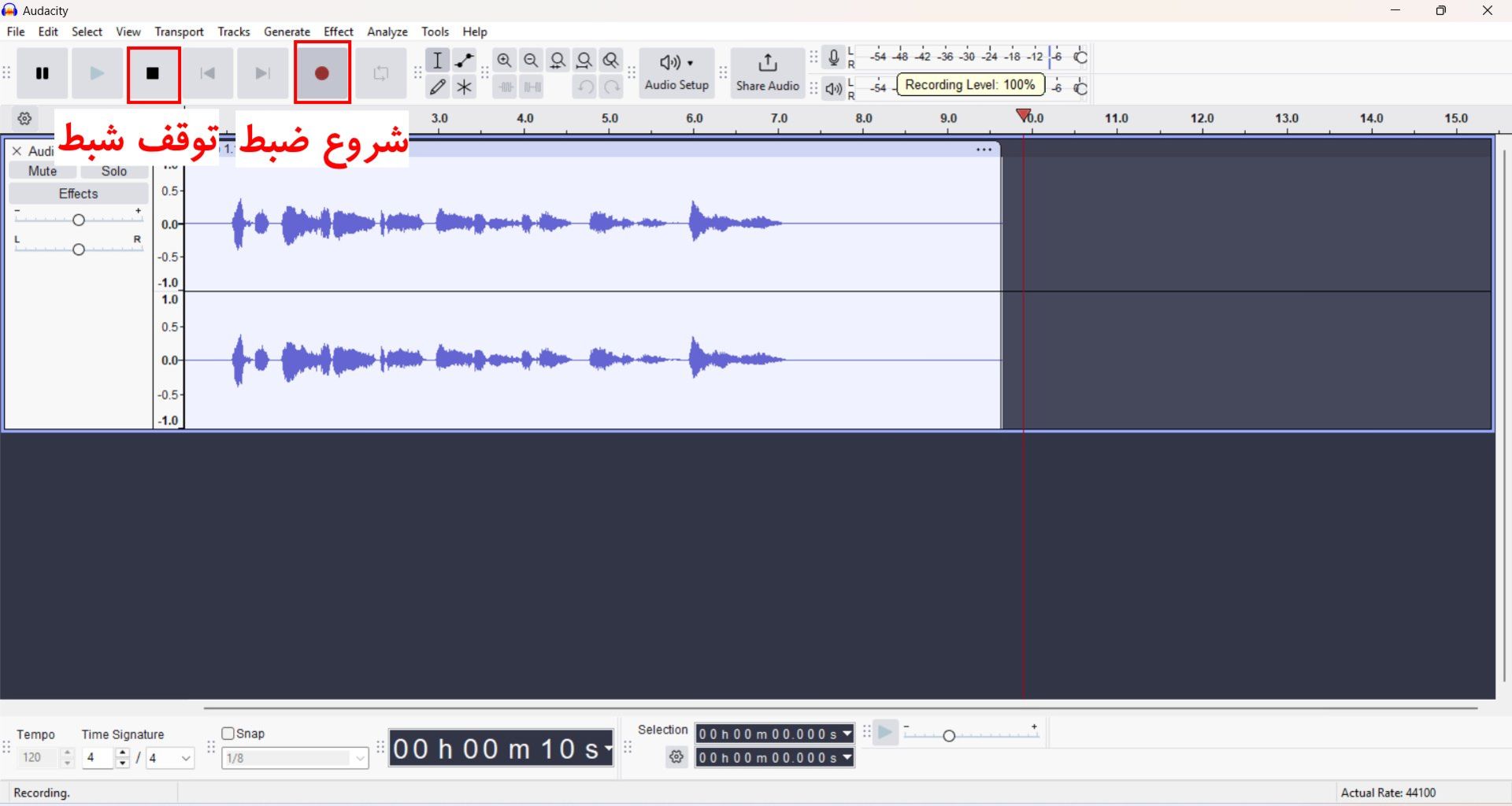Click the Effects button on the track
The image size is (1512, 806).
coord(77,193)
